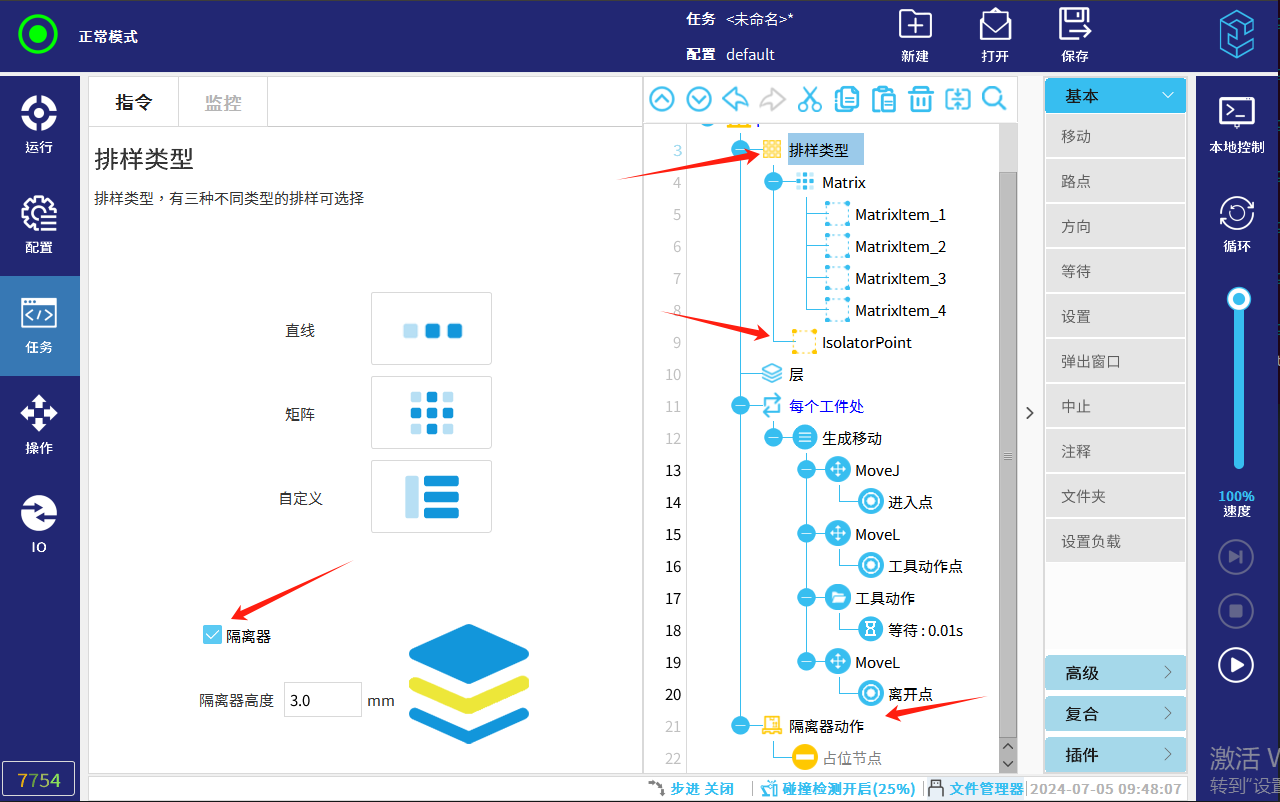Click the 隔离器高度 value input field

[x=322, y=700]
